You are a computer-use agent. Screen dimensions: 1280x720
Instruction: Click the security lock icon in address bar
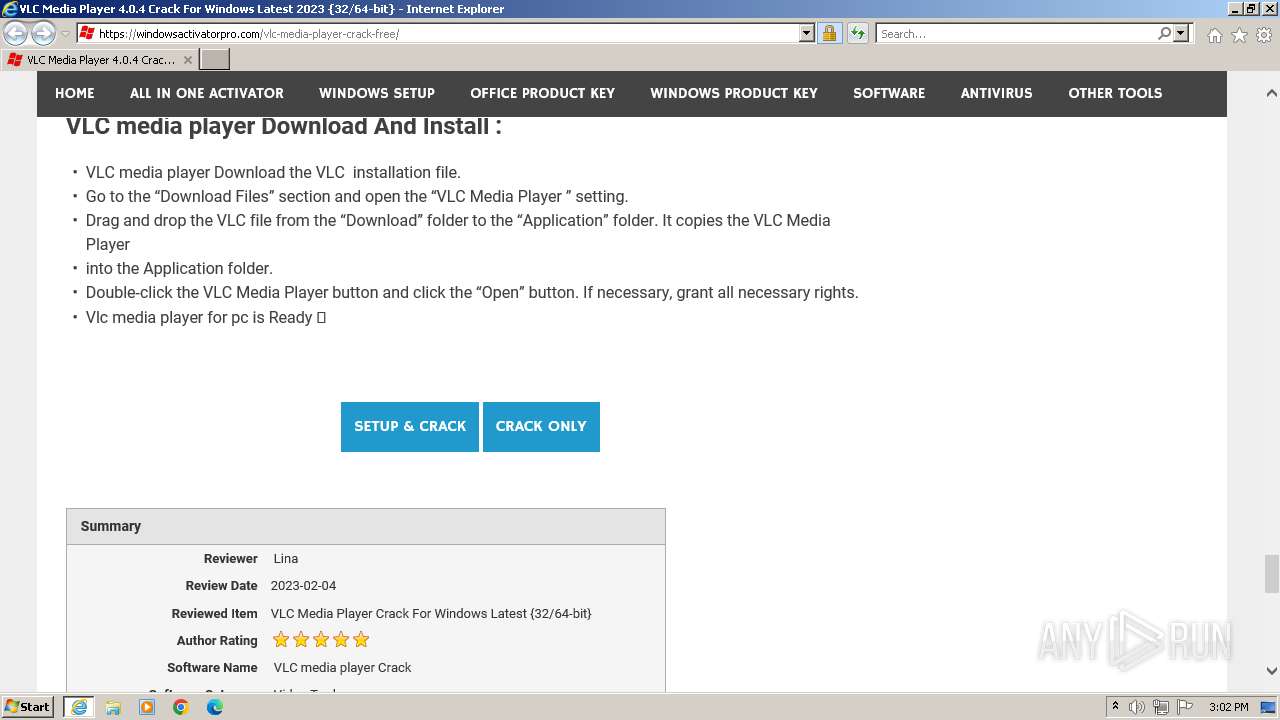click(x=829, y=34)
